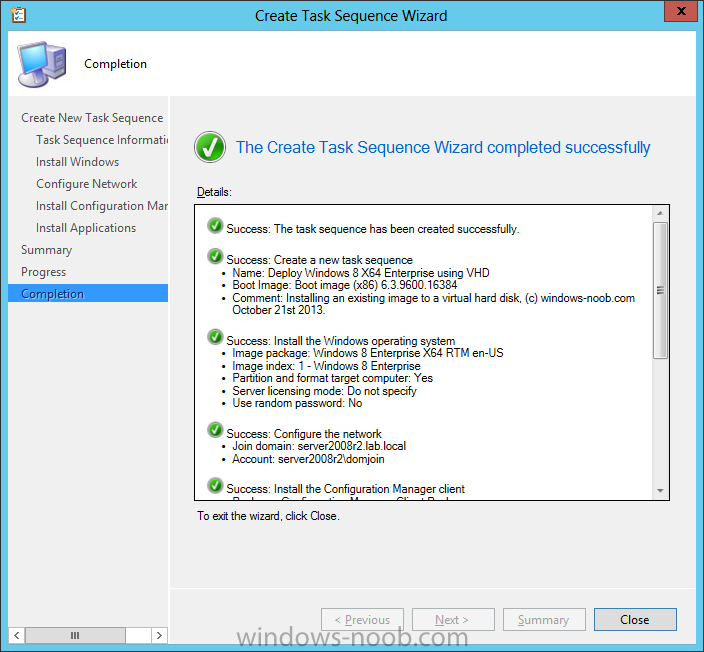Click the completed successfully heading text
This screenshot has width=704, height=652.
coord(443,147)
